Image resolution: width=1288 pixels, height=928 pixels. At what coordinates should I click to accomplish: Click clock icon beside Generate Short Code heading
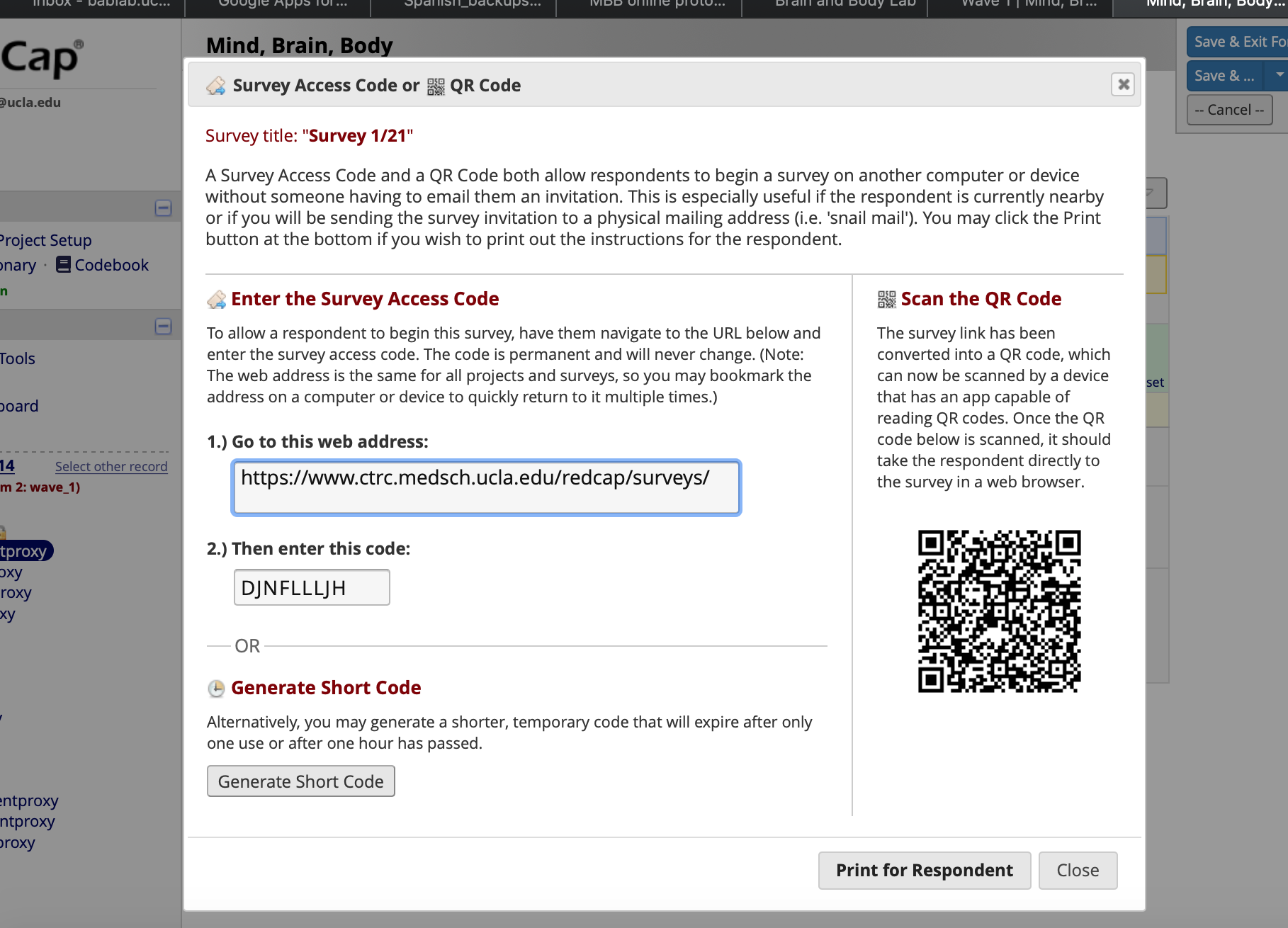tap(216, 688)
